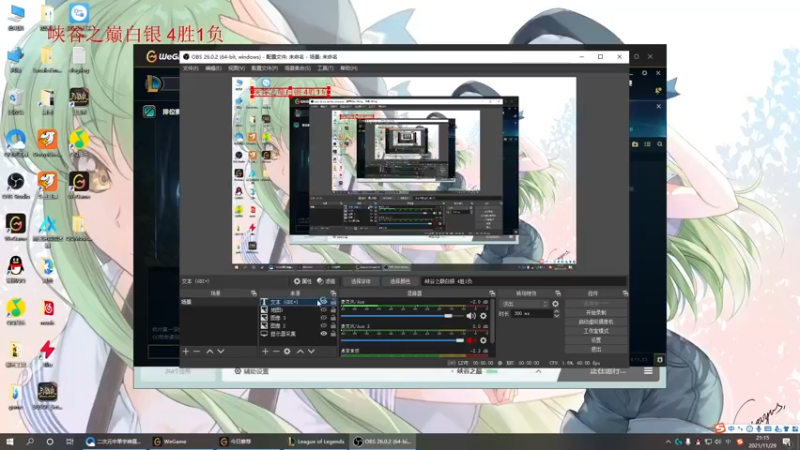Open 场景集合(S) menu in OBS

click(x=297, y=68)
